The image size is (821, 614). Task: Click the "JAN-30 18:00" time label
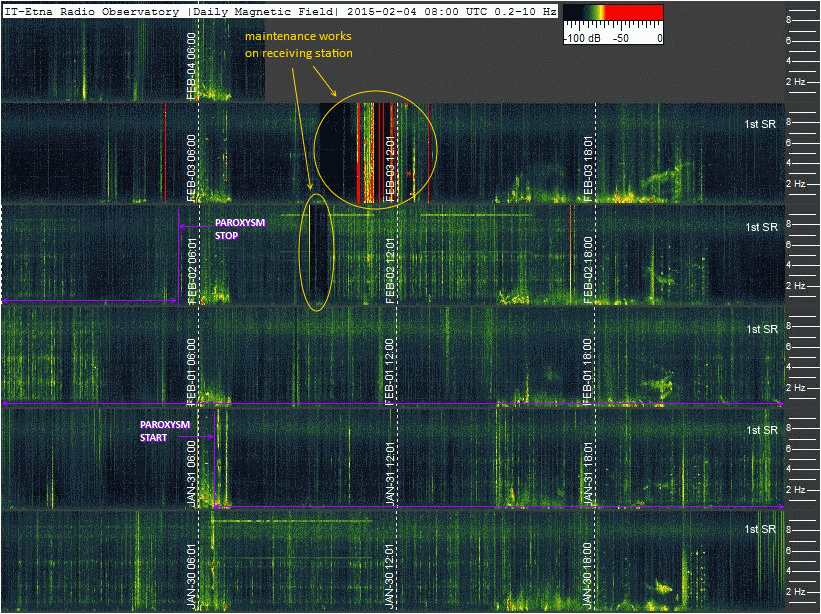588,576
